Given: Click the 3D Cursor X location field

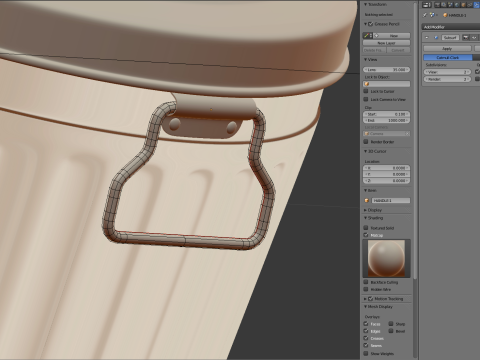Looking at the screenshot, I should (x=387, y=168).
